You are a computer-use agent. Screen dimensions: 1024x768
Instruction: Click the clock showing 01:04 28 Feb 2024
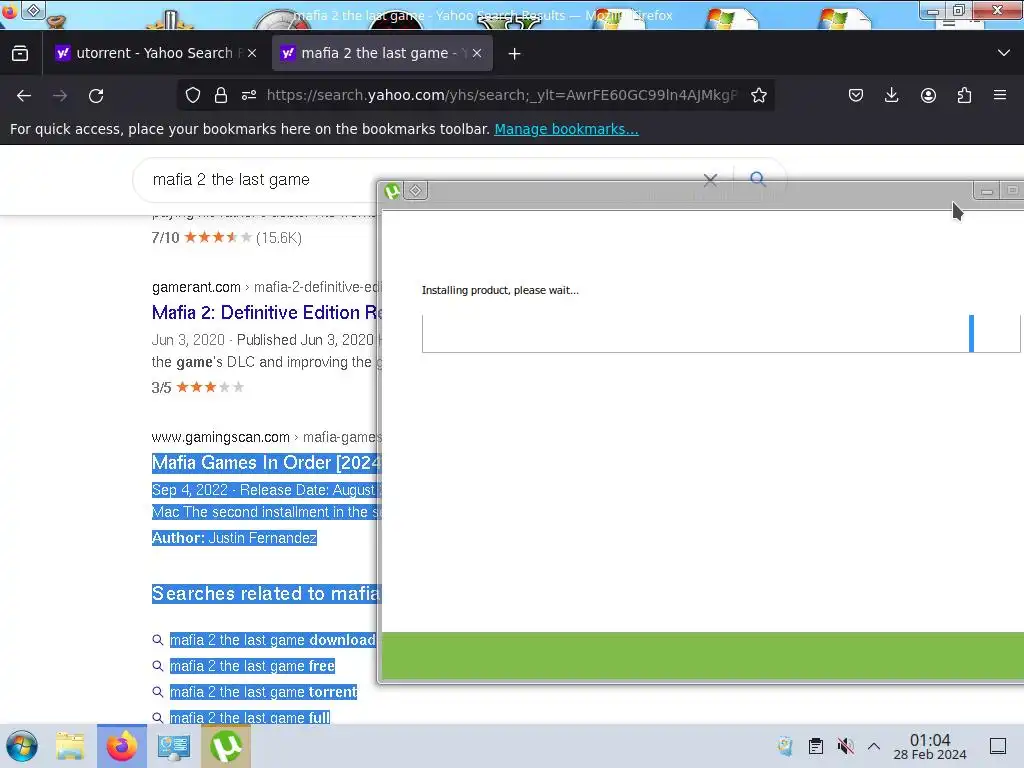[930, 746]
